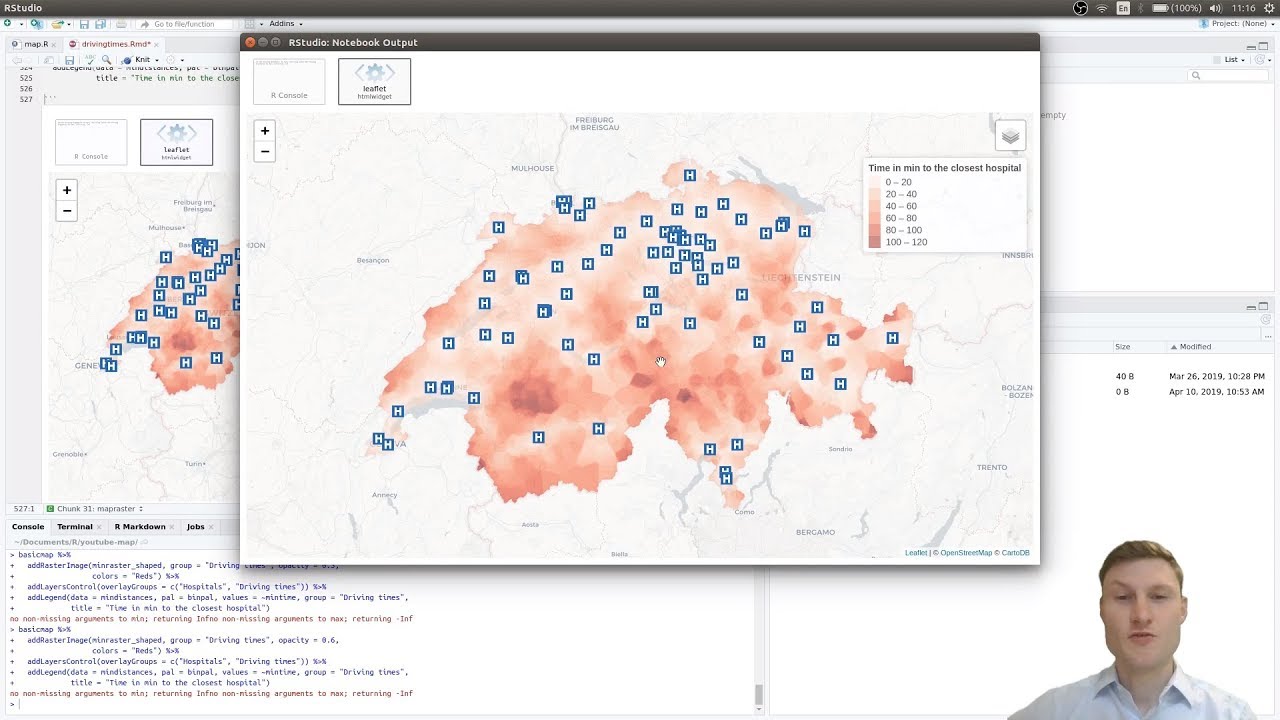
Task: Switch to the Terminal tab
Action: click(x=75, y=526)
